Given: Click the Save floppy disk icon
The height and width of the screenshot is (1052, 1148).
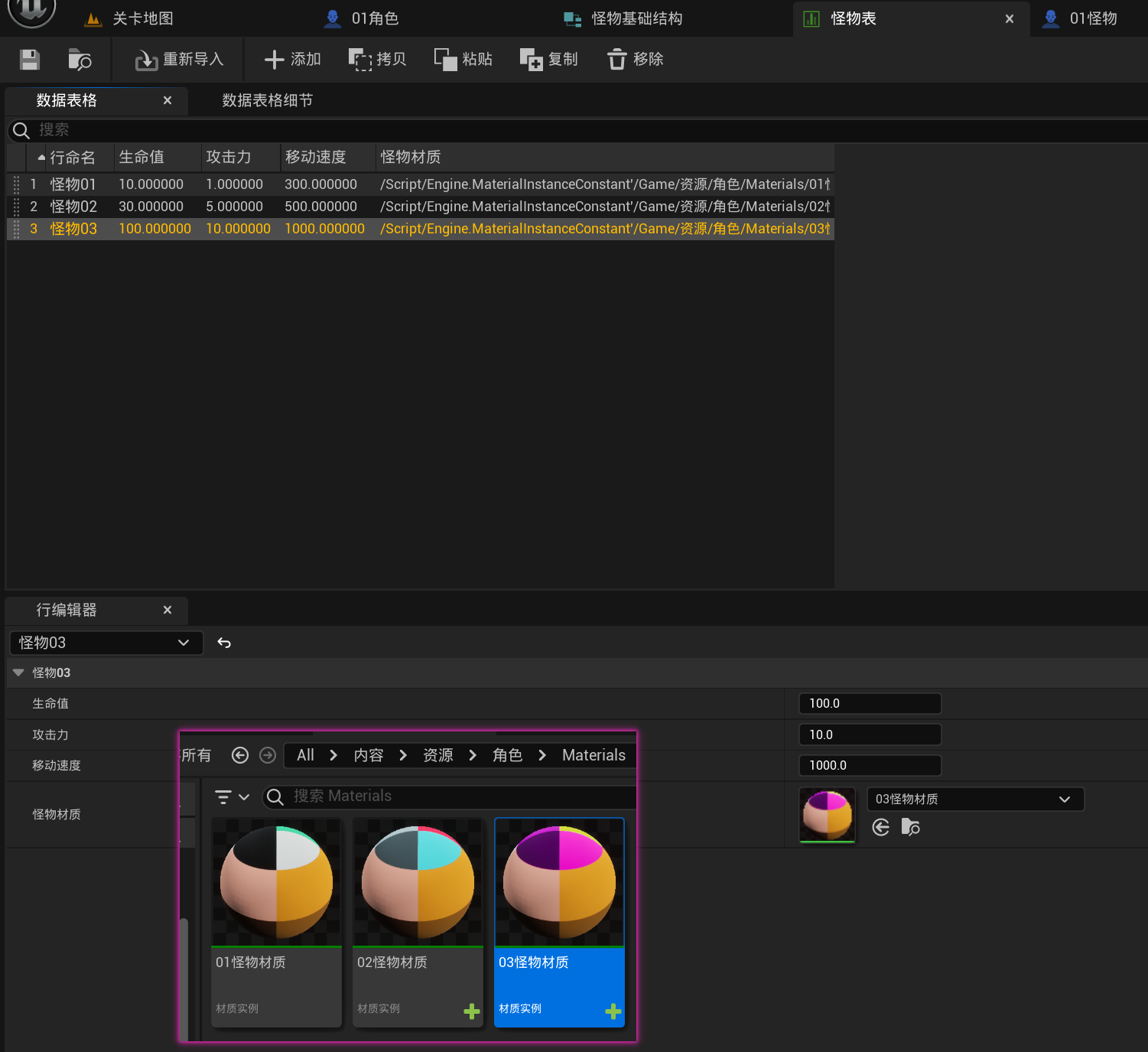Looking at the screenshot, I should (x=30, y=60).
